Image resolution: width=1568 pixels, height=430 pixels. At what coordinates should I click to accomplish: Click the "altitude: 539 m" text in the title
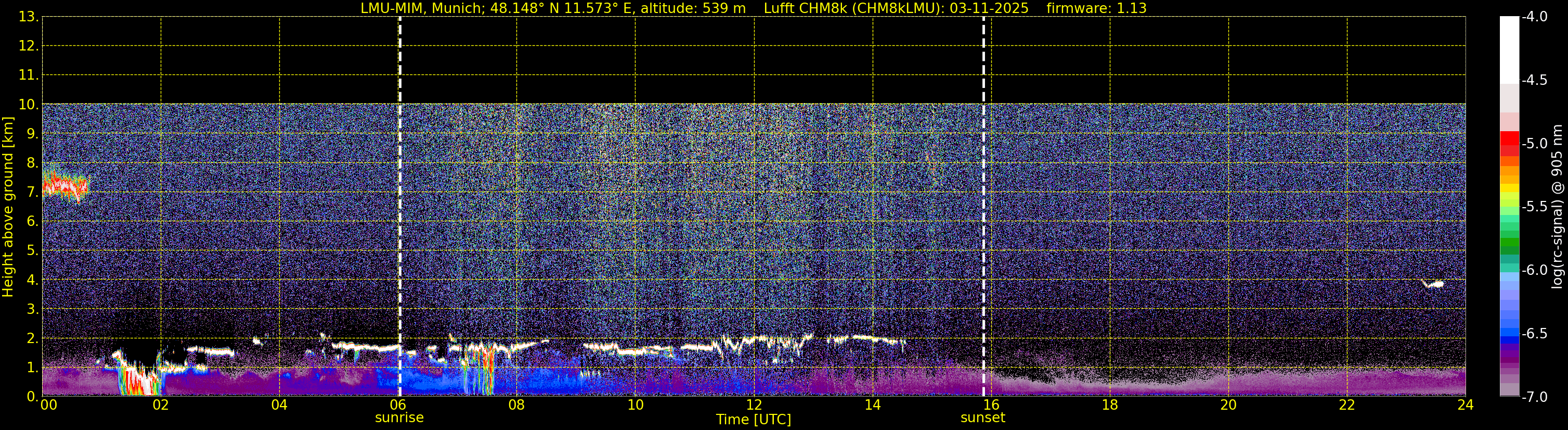(x=693, y=8)
